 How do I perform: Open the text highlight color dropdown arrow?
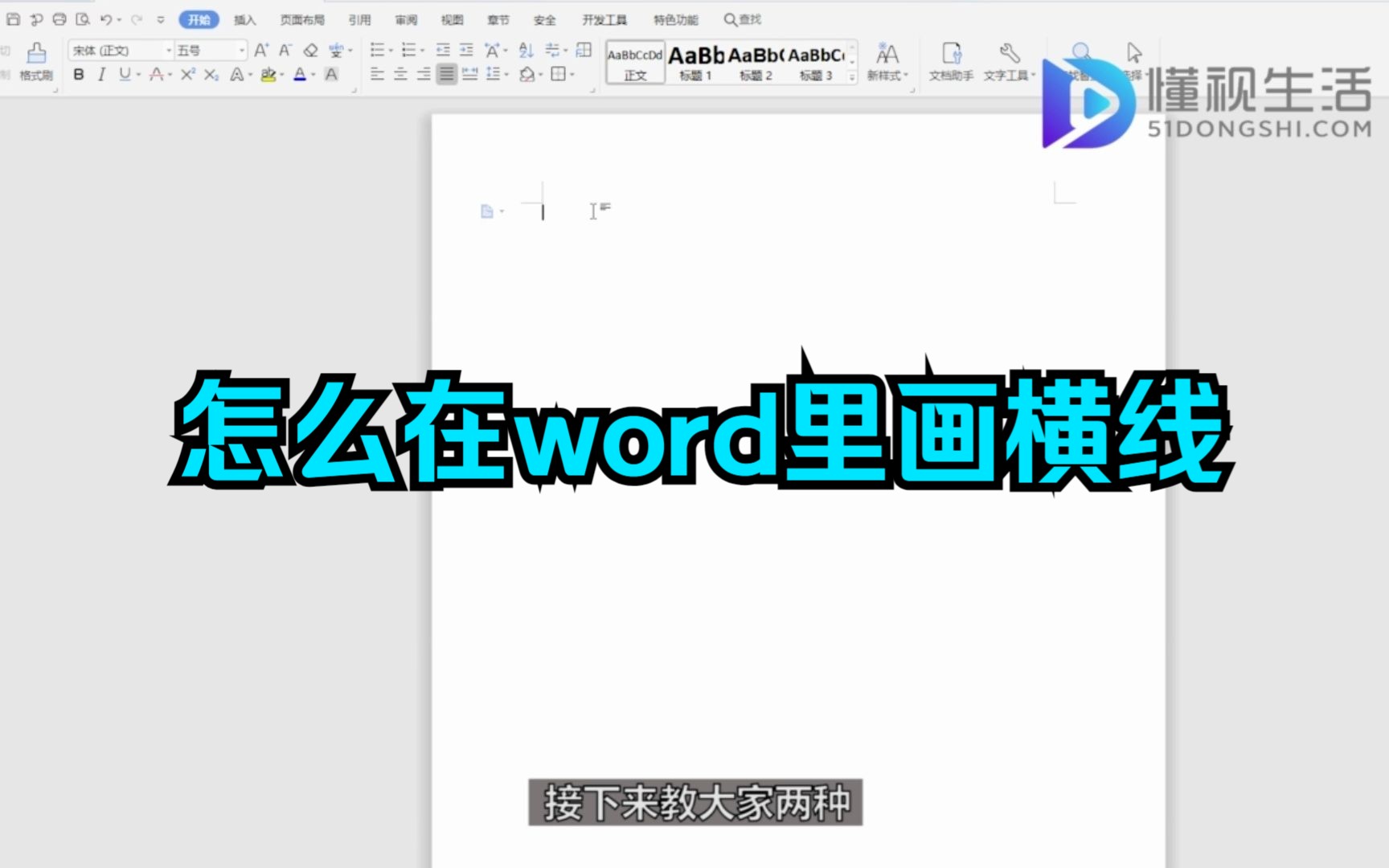(281, 75)
